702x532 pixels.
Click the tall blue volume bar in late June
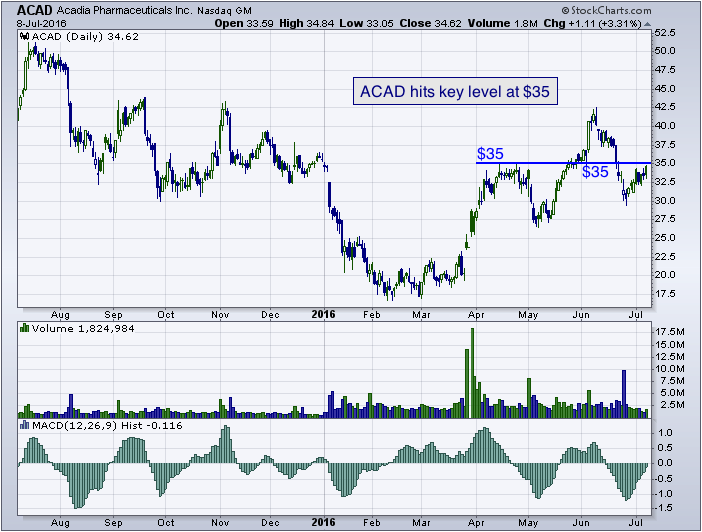[x=624, y=394]
